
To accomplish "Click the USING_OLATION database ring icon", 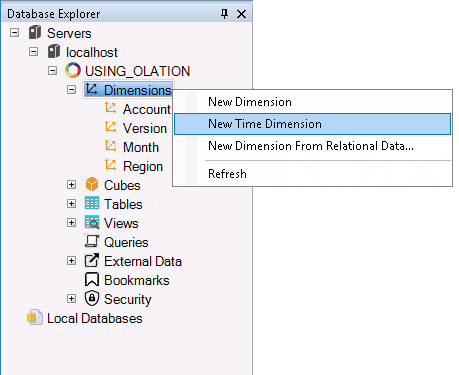I will tap(73, 71).
